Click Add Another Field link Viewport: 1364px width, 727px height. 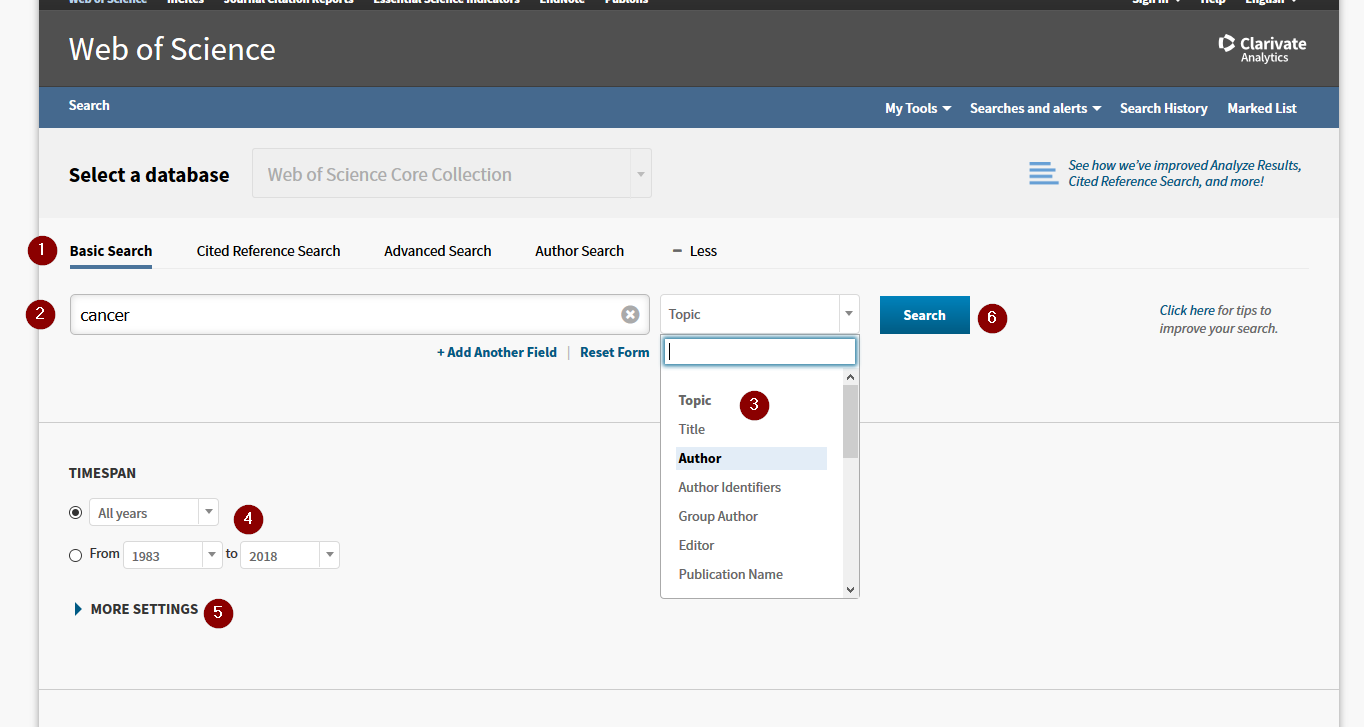[x=497, y=352]
